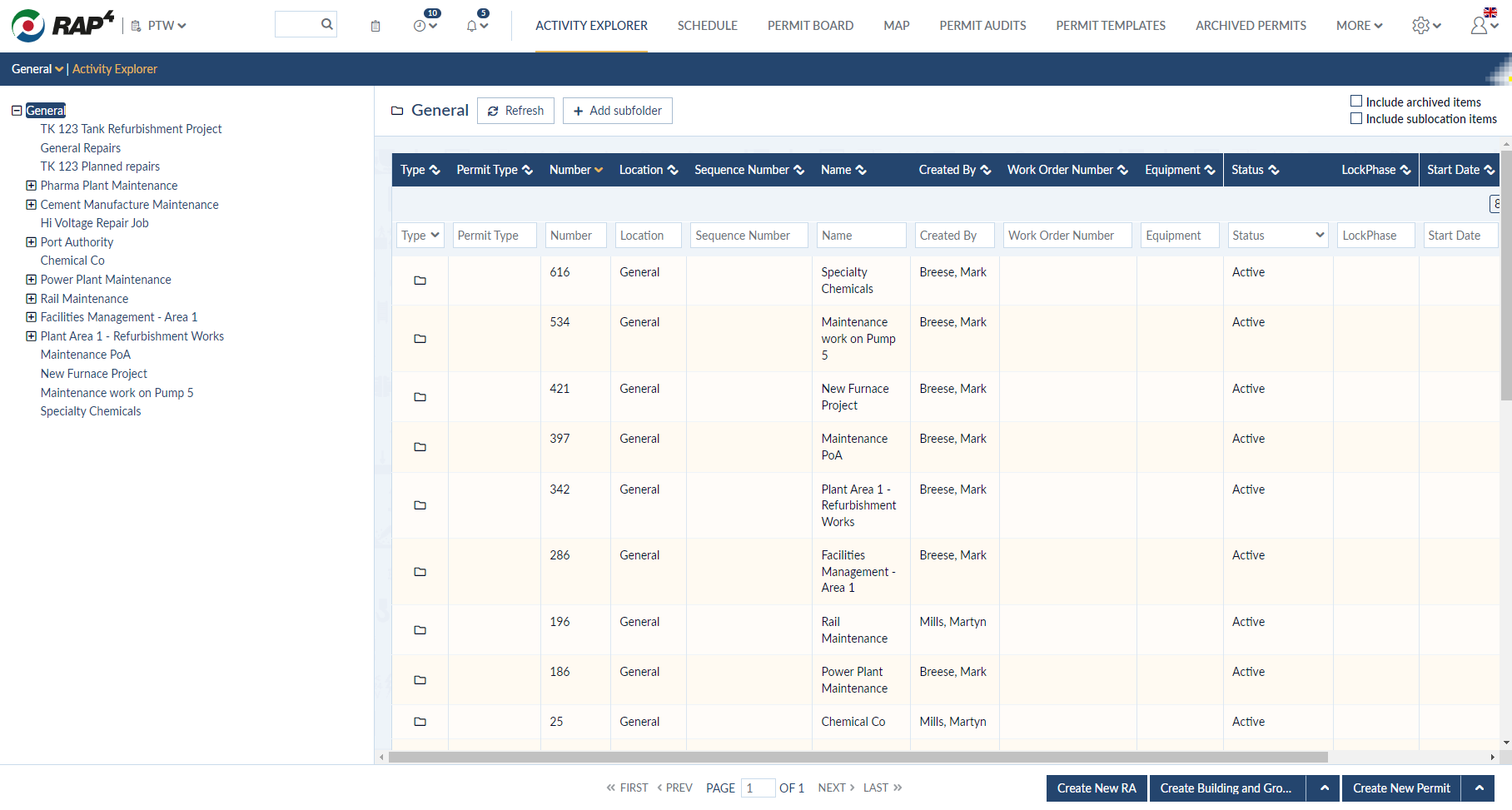Open the user profile icon menu
Screen dimensions: 1512x810
[x=1480, y=26]
